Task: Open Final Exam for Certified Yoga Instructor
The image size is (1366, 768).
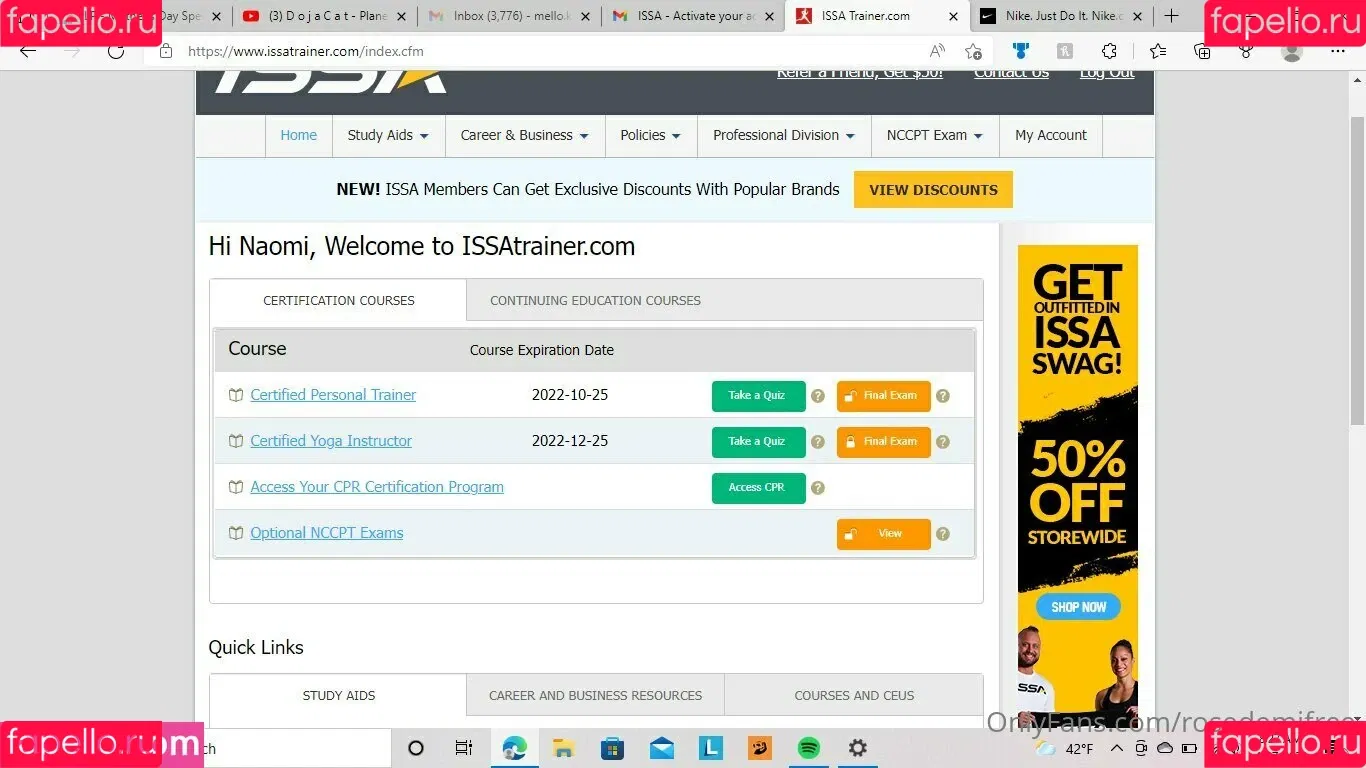Action: pyautogui.click(x=884, y=442)
